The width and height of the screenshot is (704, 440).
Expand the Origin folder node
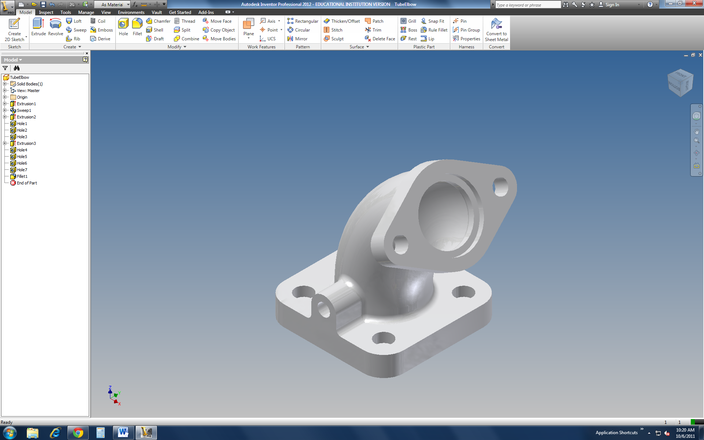coord(5,97)
